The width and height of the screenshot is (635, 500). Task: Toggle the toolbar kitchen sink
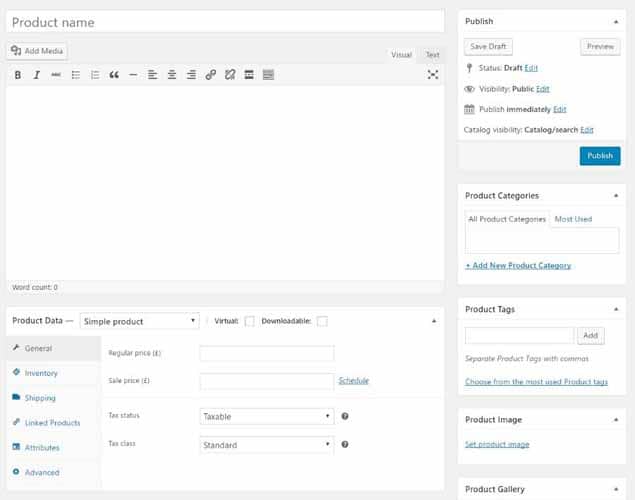tap(268, 75)
